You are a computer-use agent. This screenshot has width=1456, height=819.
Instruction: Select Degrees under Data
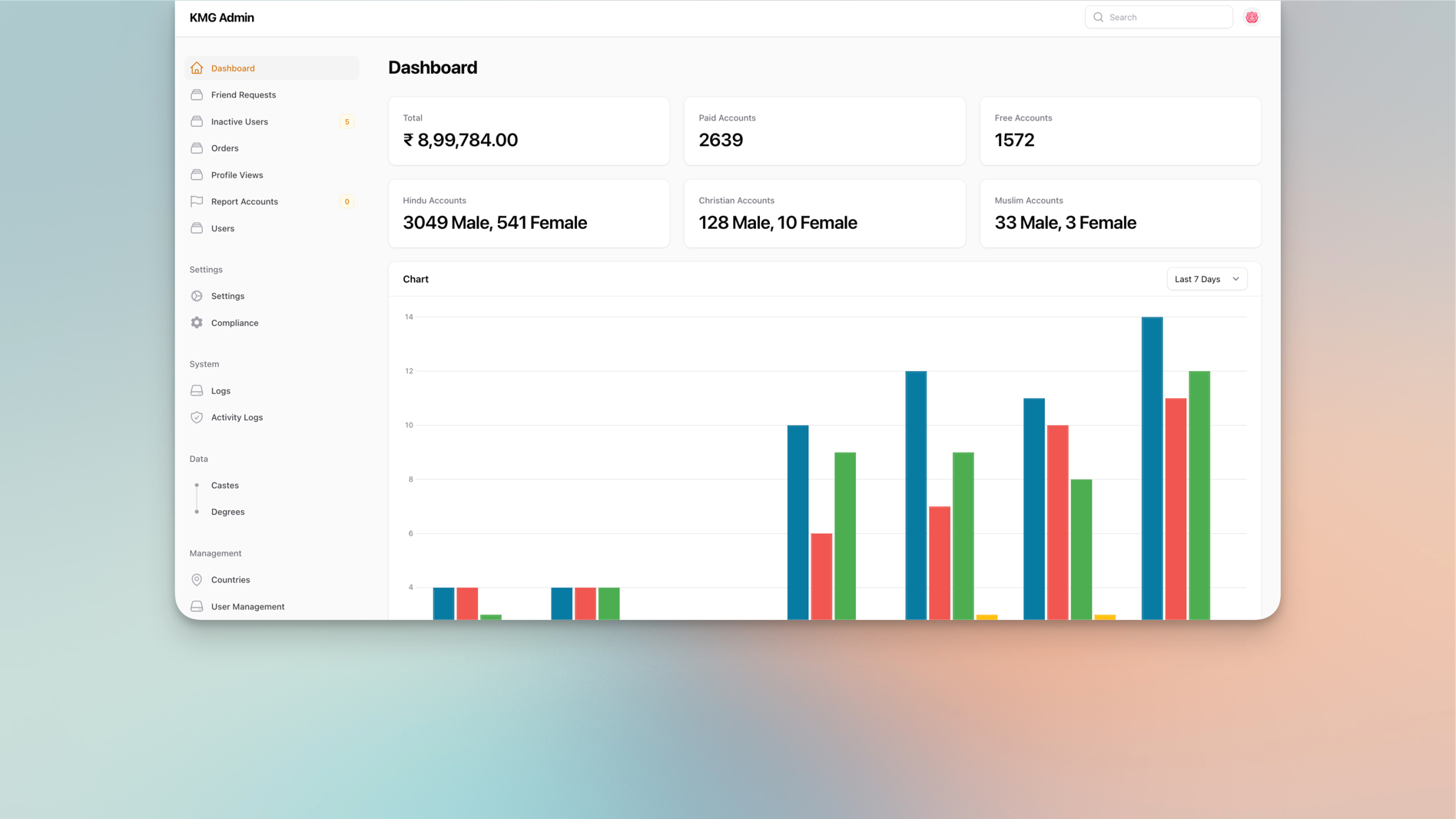pyautogui.click(x=227, y=512)
